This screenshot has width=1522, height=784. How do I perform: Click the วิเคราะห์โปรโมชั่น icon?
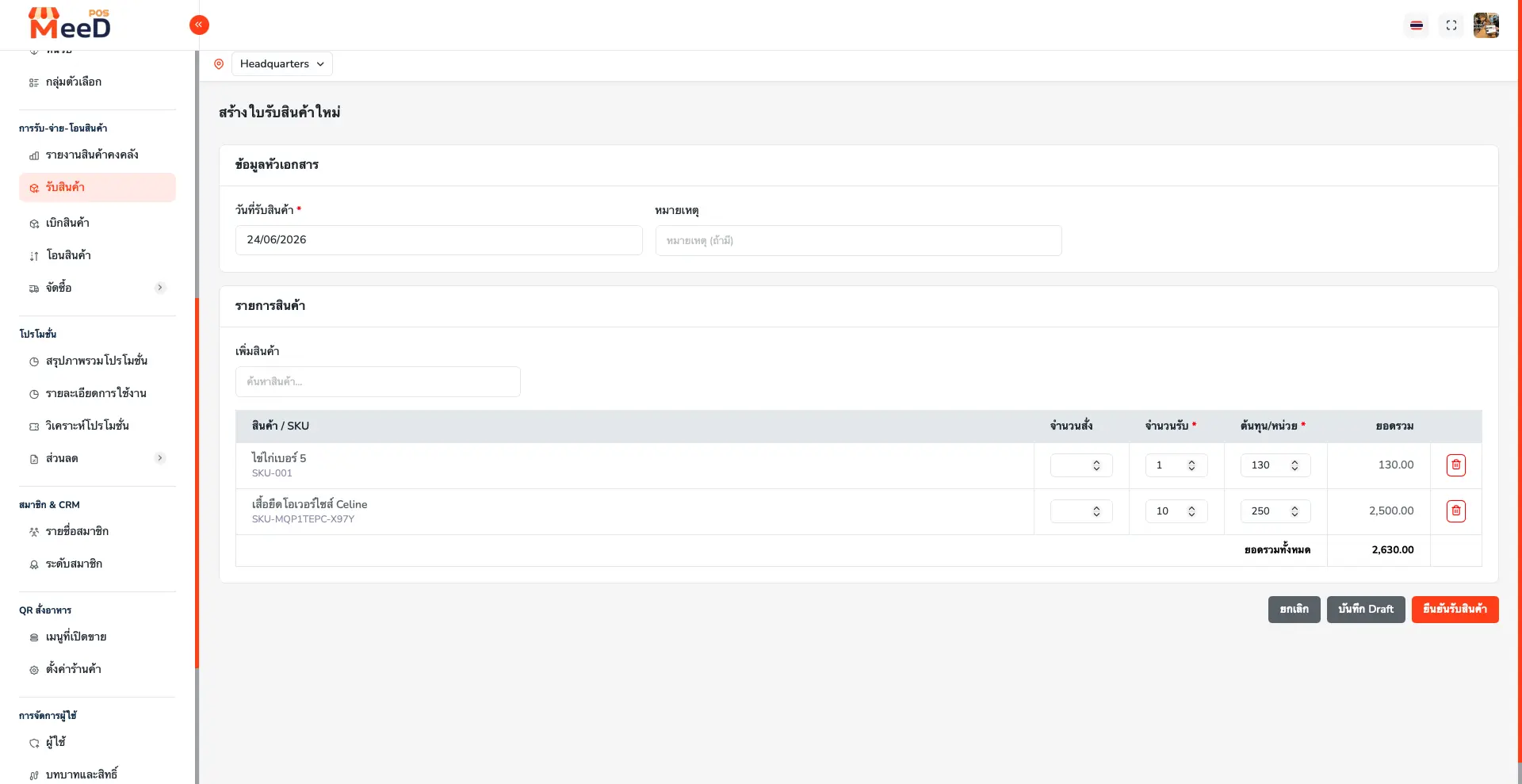point(34,426)
